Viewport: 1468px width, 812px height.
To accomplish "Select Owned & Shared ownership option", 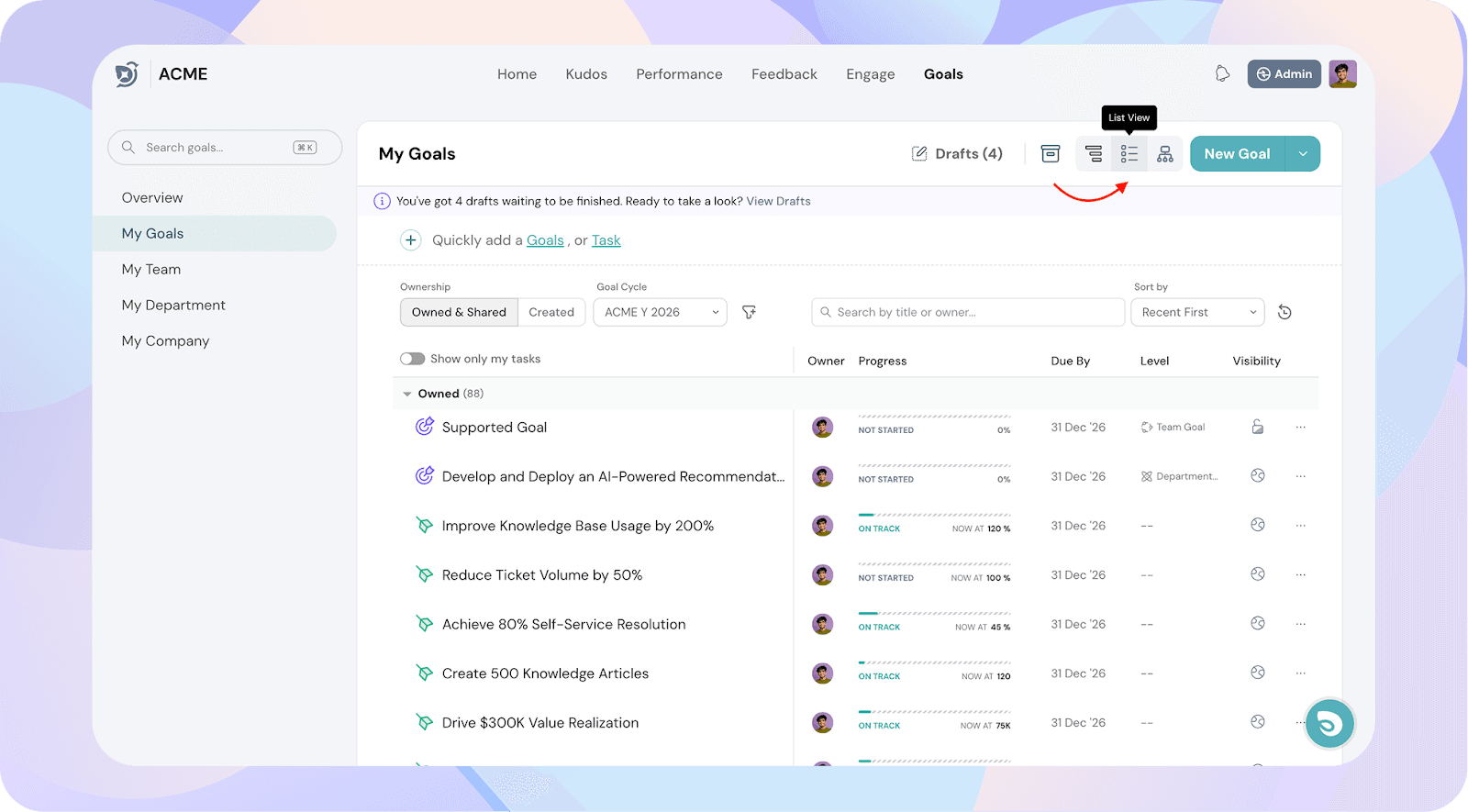I will pyautogui.click(x=459, y=313).
